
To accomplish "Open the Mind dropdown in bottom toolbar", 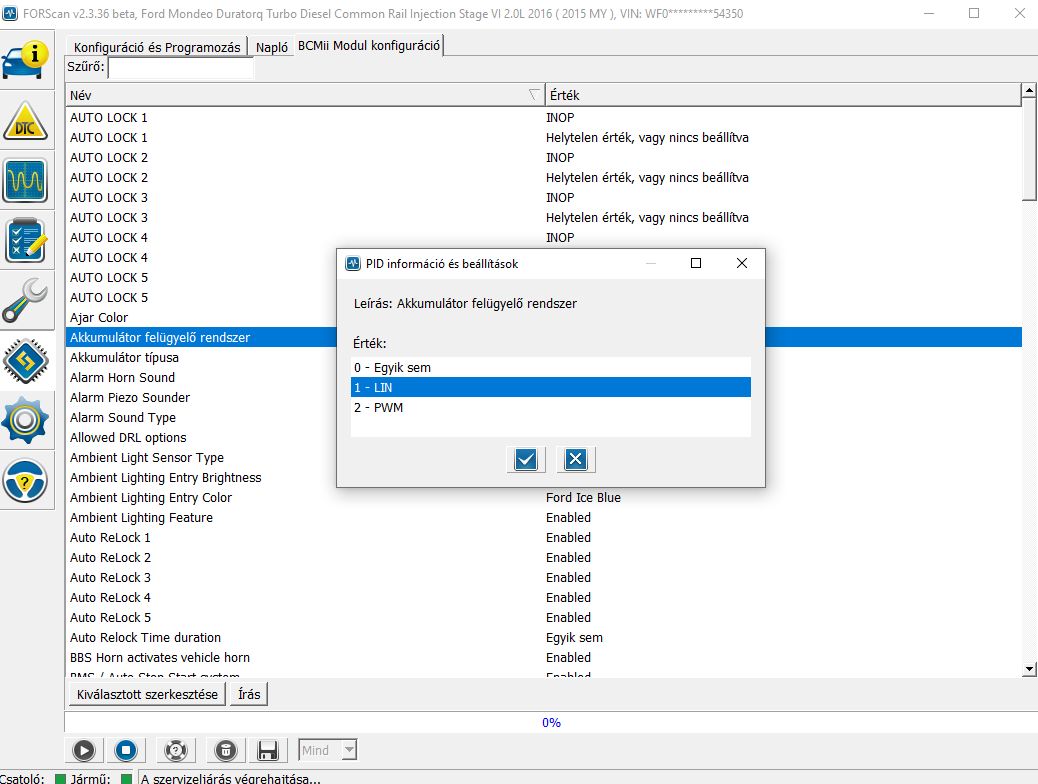I will pos(328,750).
